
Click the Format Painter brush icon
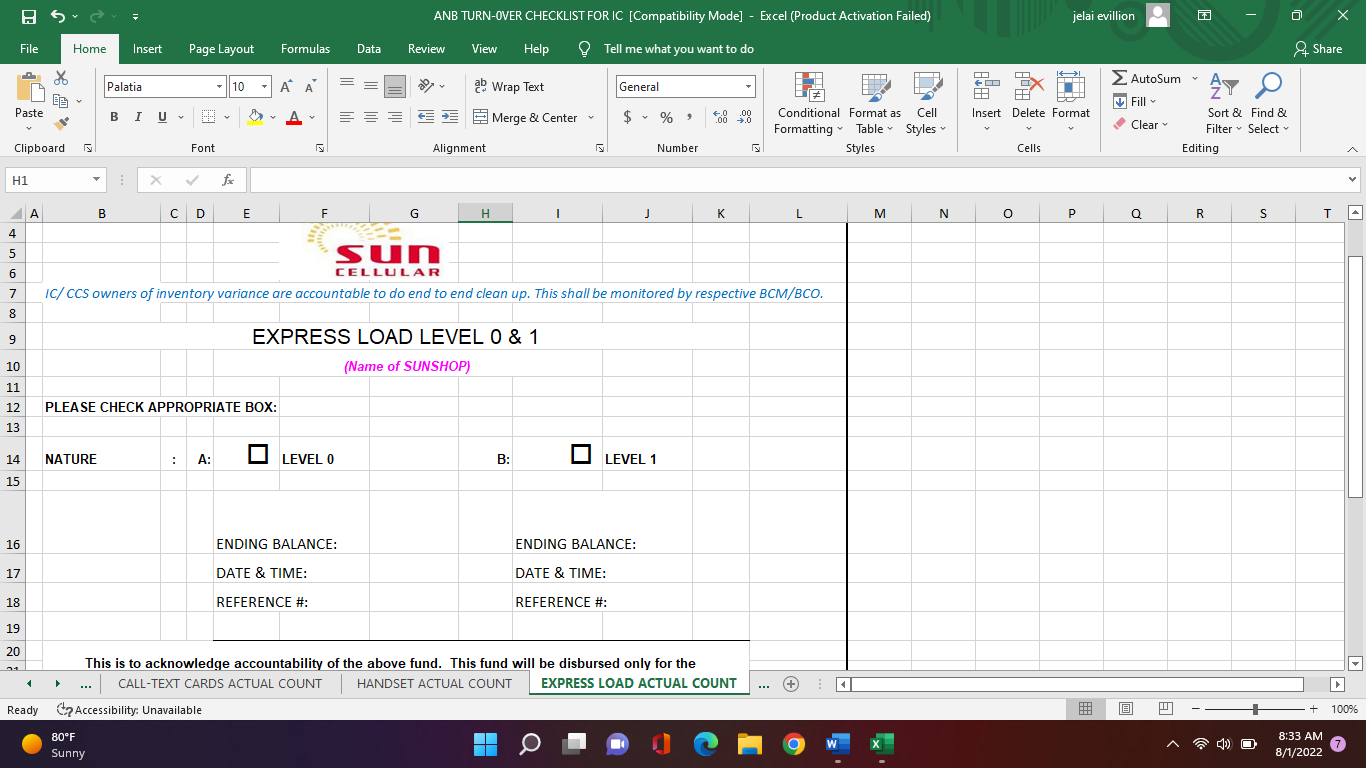tap(61, 124)
